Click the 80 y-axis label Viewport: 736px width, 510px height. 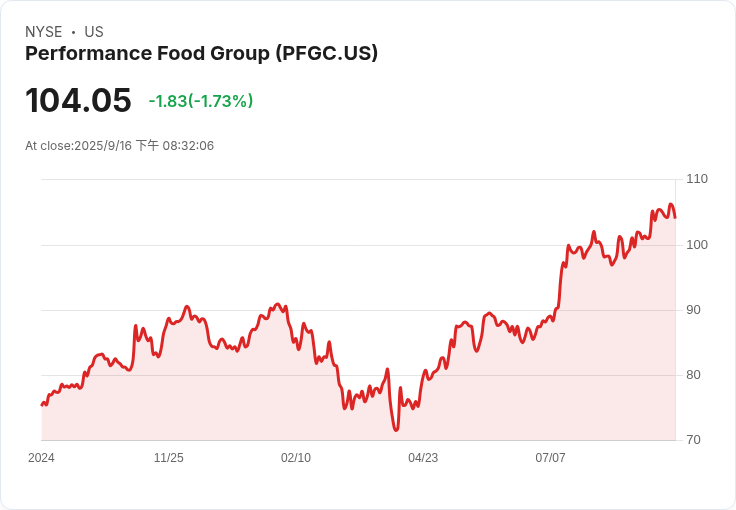coord(693,375)
